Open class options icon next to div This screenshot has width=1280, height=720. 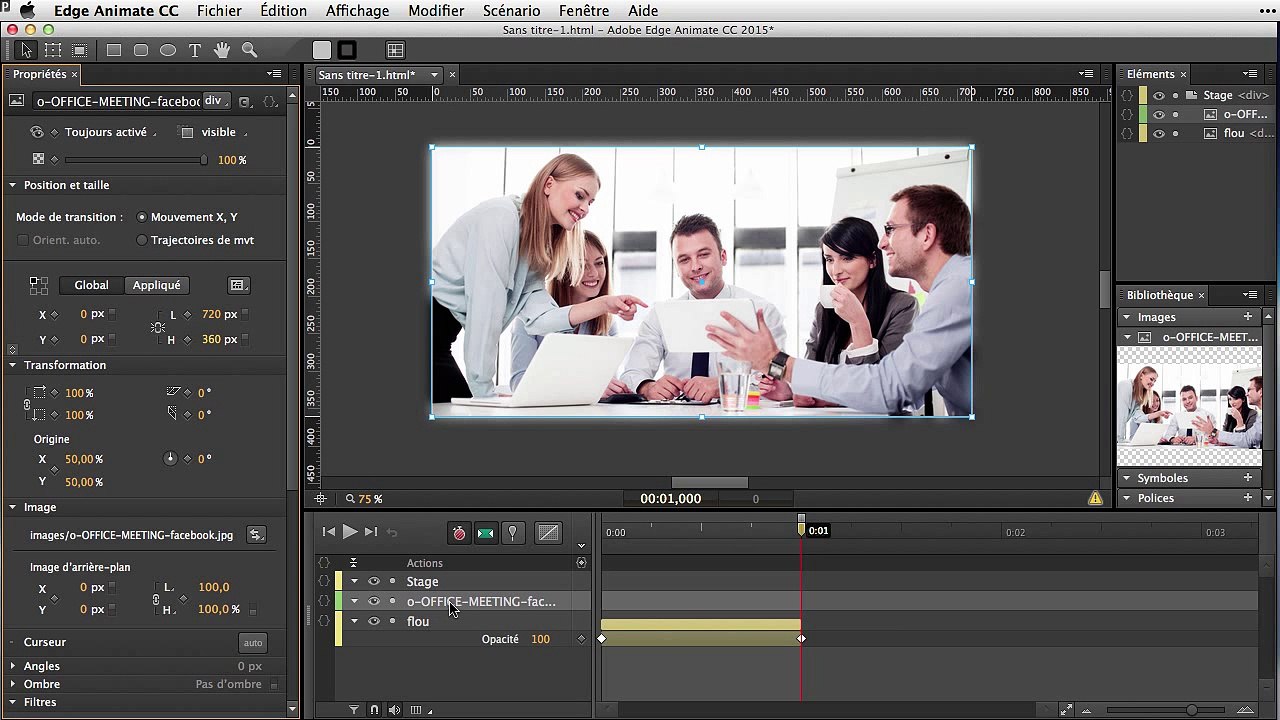(245, 101)
